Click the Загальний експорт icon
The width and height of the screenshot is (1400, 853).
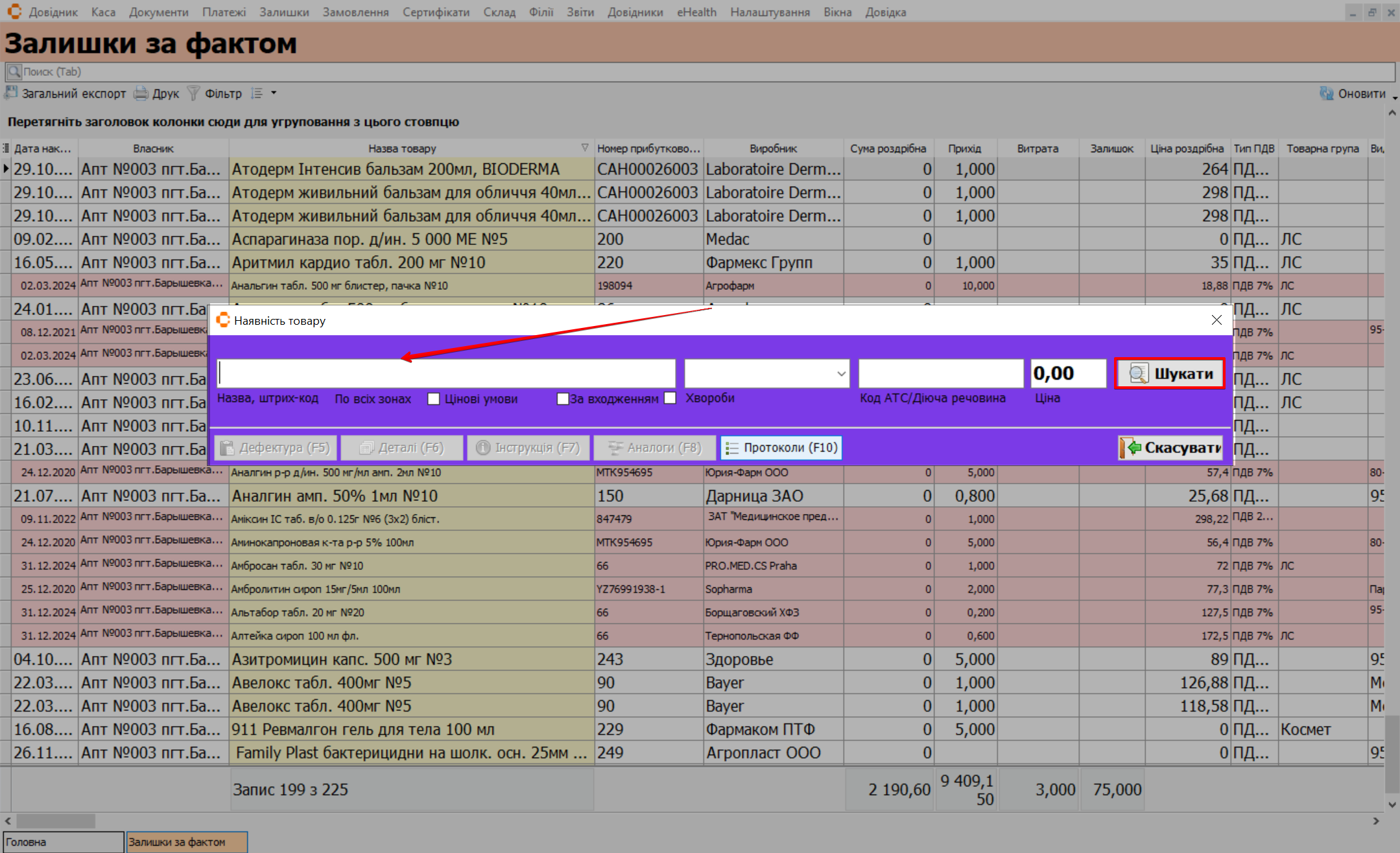tap(11, 93)
